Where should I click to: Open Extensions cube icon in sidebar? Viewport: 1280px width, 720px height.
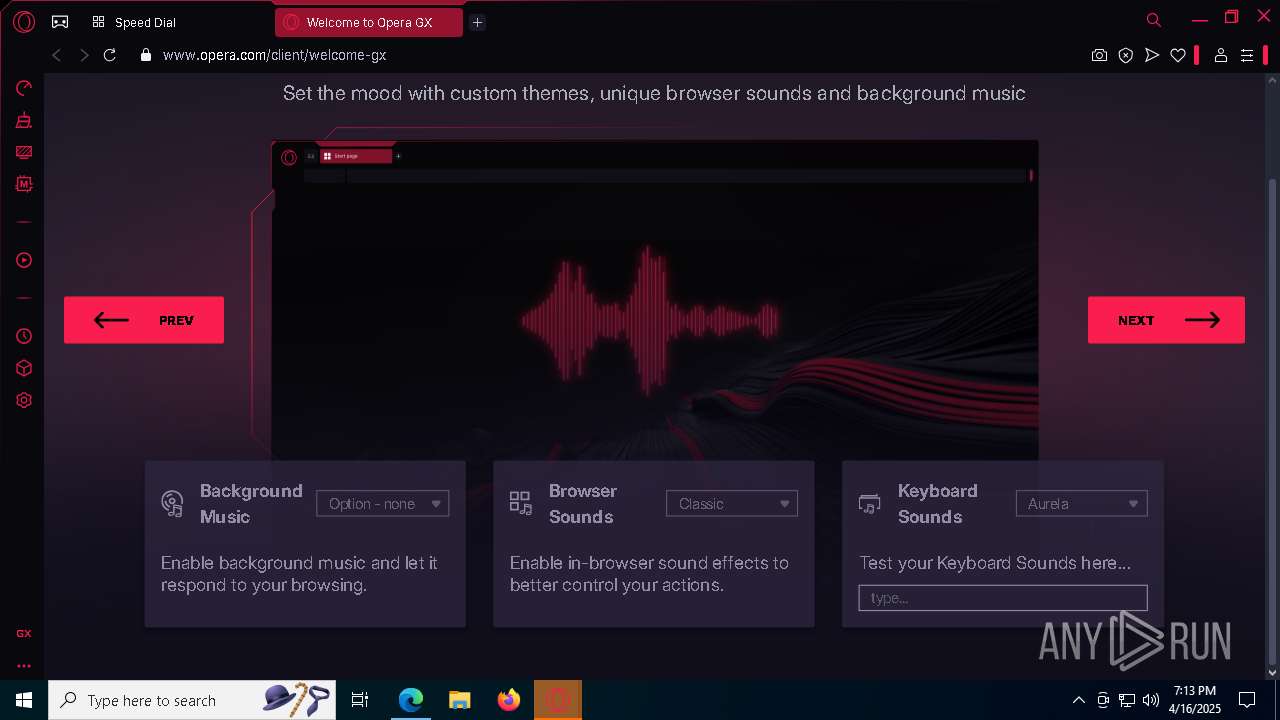(x=24, y=368)
